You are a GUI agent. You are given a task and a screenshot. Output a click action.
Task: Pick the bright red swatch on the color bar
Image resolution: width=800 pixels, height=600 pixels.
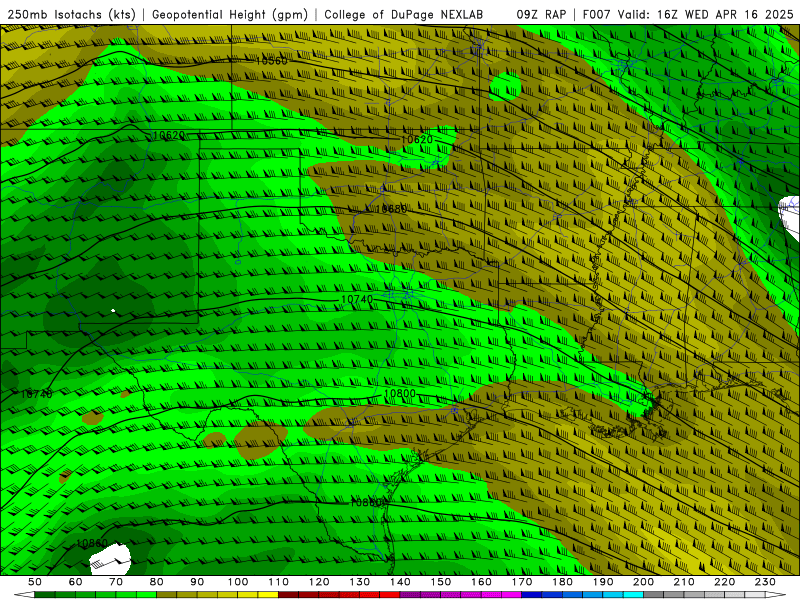click(x=390, y=595)
